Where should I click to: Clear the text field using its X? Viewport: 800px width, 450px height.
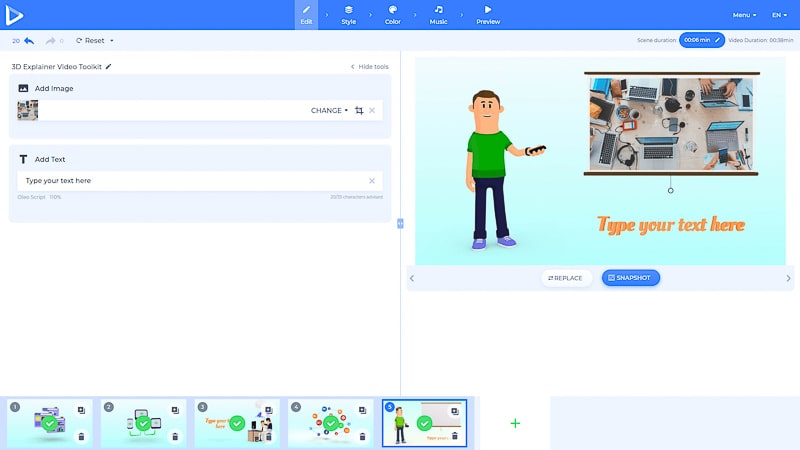(372, 181)
